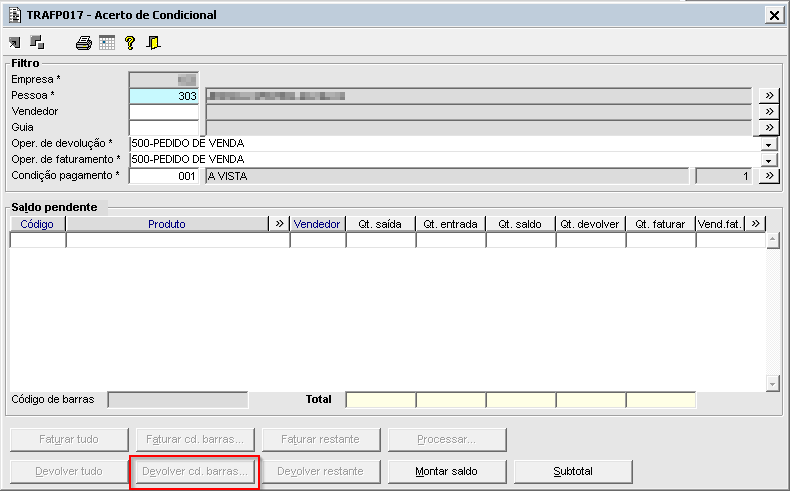Click scroll up arrow of grid scrollbar

[x=772, y=241]
